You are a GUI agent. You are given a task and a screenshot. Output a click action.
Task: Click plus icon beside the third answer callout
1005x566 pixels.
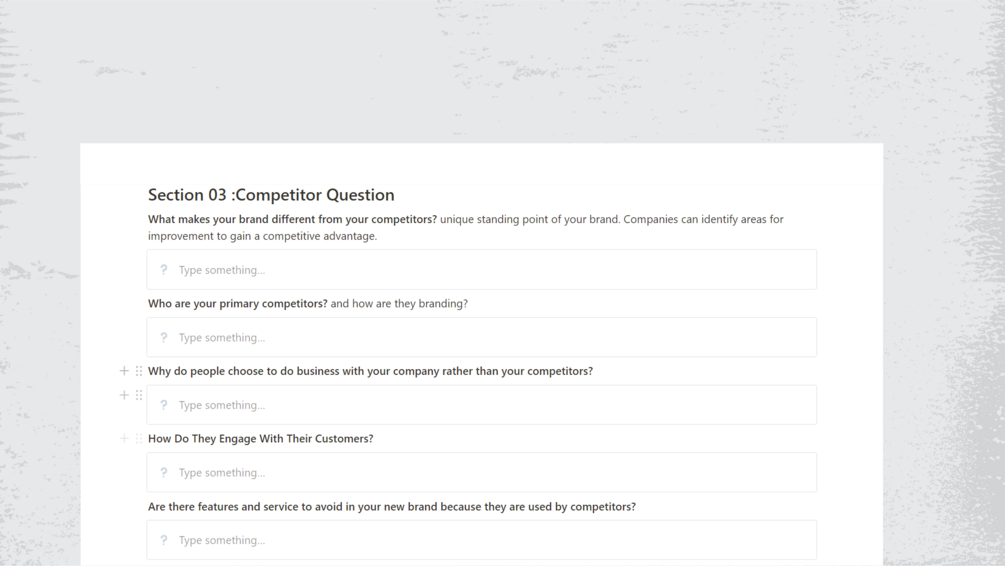pyautogui.click(x=124, y=395)
